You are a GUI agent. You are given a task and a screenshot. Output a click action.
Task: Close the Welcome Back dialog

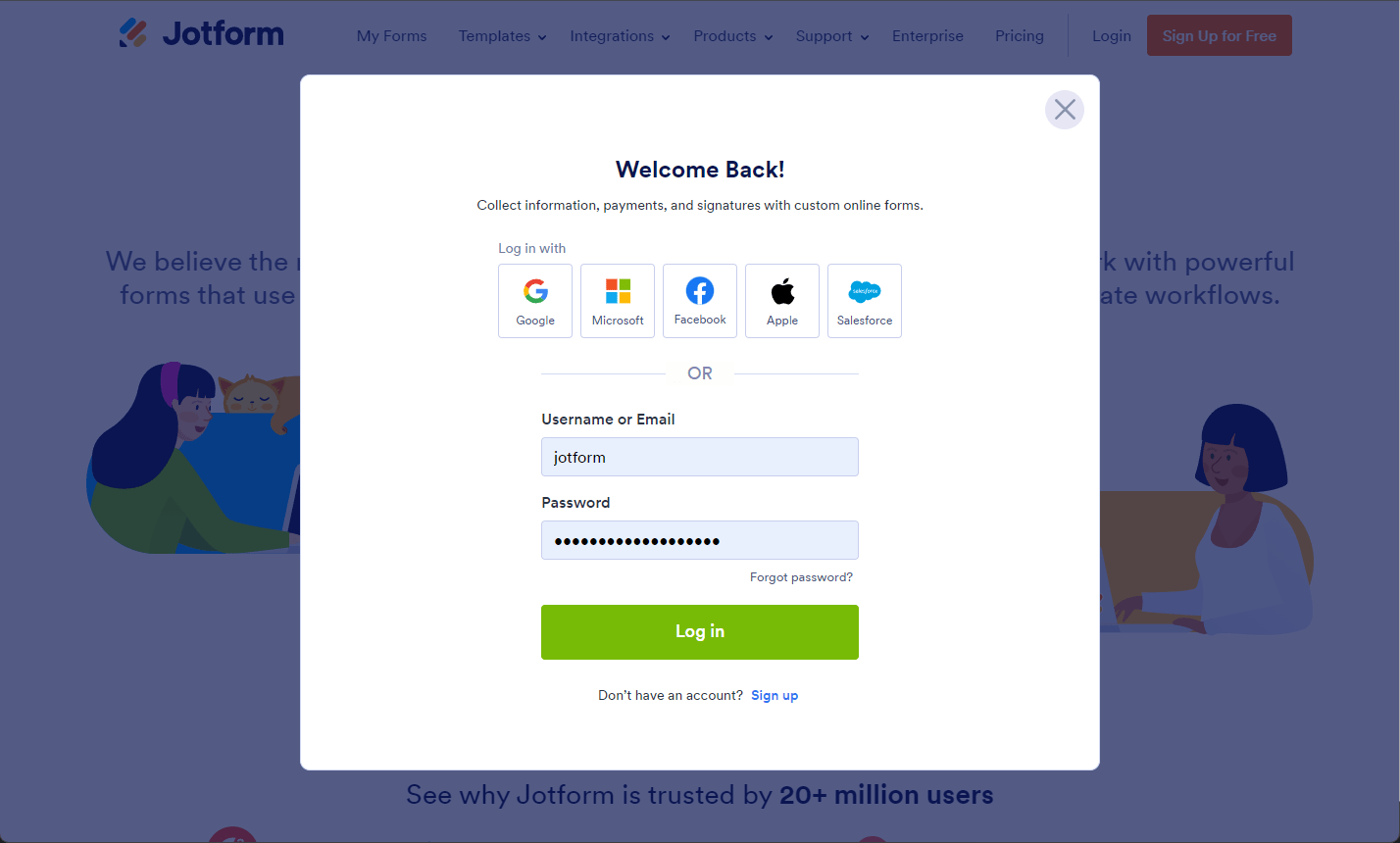tap(1065, 110)
